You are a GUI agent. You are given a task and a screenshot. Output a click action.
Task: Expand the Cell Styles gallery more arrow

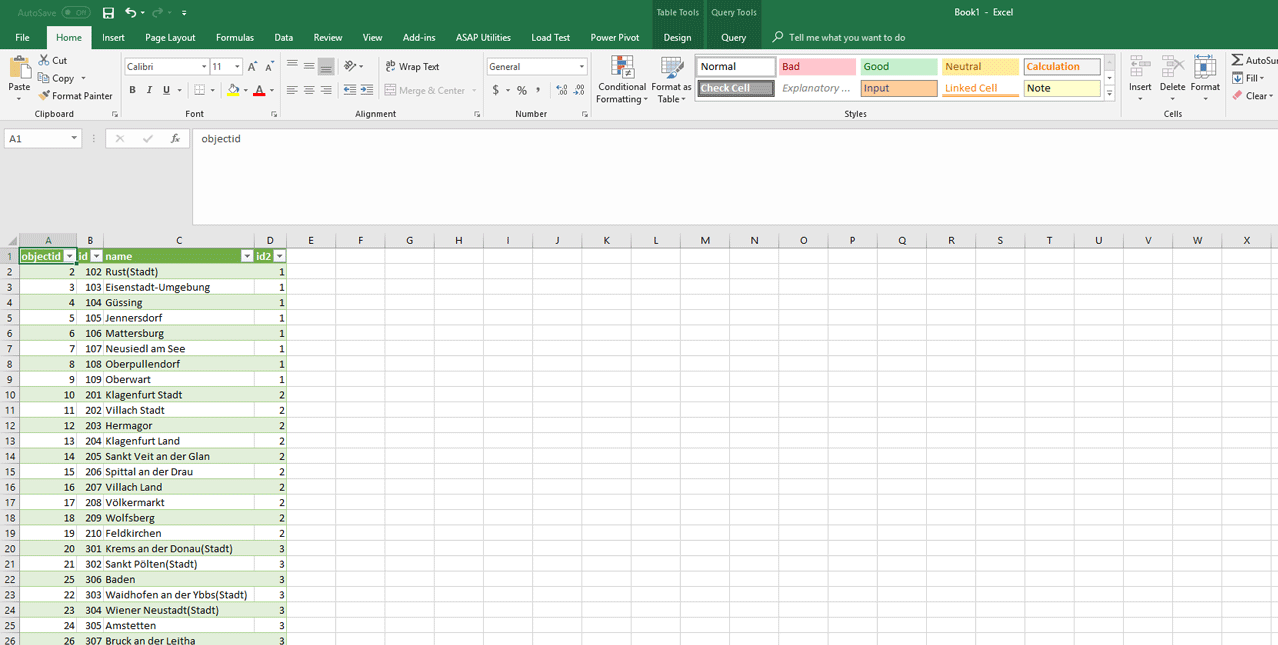click(1109, 92)
